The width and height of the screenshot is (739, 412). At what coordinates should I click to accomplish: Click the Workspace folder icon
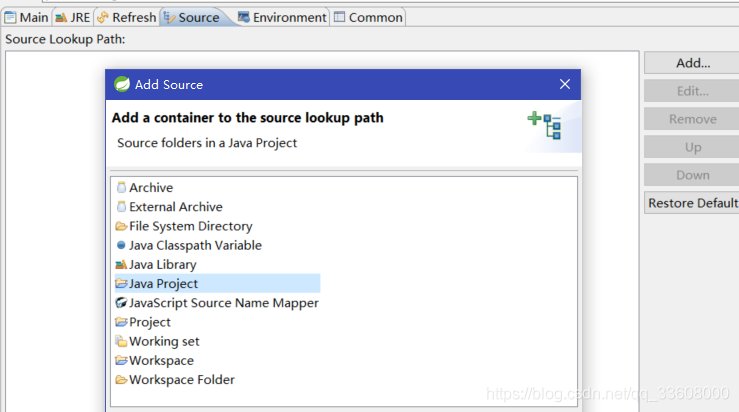(121, 361)
